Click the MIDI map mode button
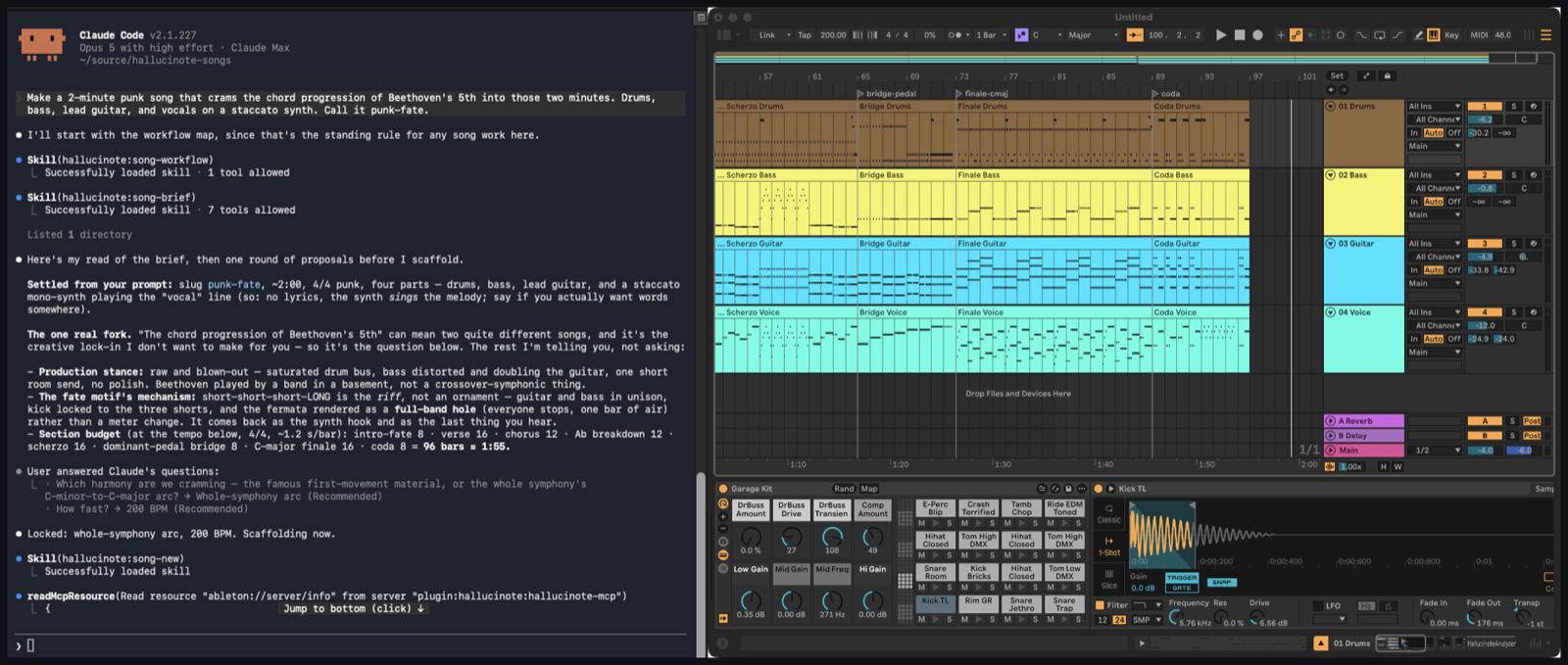The width and height of the screenshot is (1568, 665). [1479, 35]
